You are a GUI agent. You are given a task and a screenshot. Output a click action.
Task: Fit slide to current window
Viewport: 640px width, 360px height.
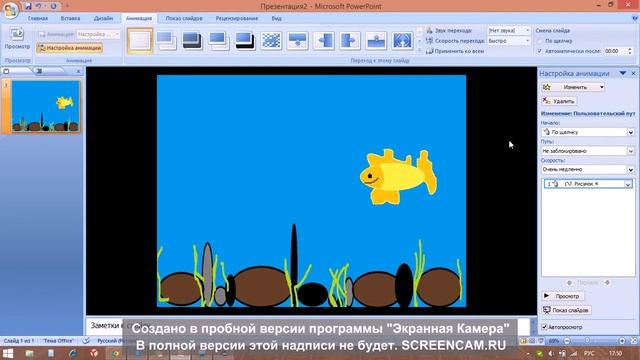[x=634, y=340]
